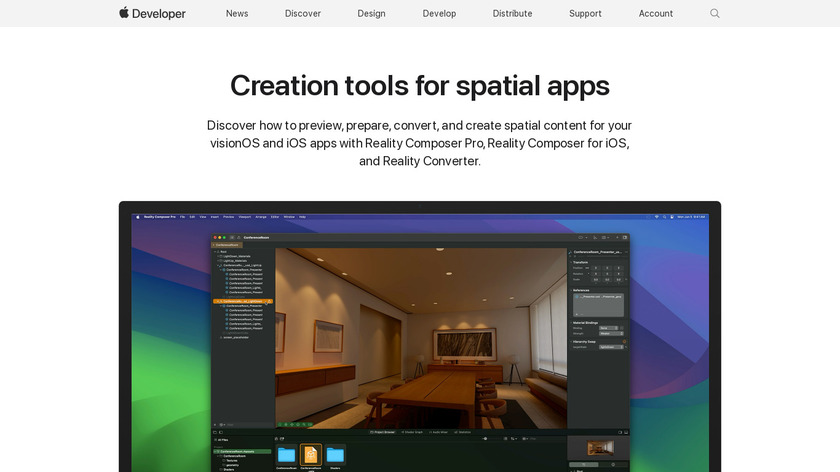Click the Support link
This screenshot has height=472, width=840.
(585, 13)
